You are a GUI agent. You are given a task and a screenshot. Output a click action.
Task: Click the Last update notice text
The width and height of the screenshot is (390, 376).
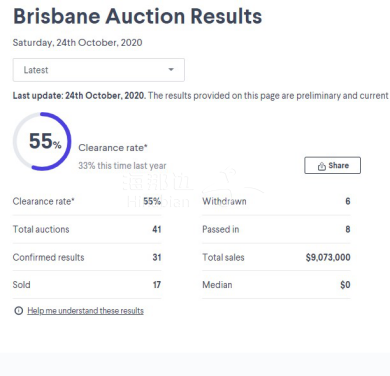pos(201,96)
